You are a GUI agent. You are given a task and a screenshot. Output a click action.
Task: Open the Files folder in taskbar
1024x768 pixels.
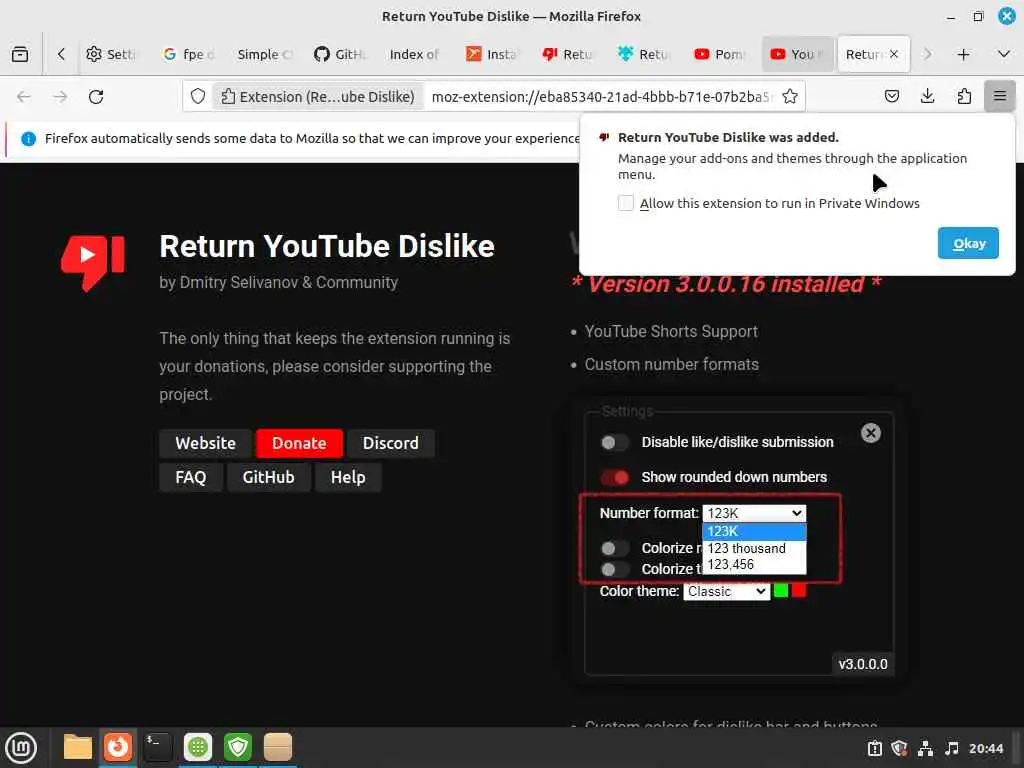coord(78,747)
